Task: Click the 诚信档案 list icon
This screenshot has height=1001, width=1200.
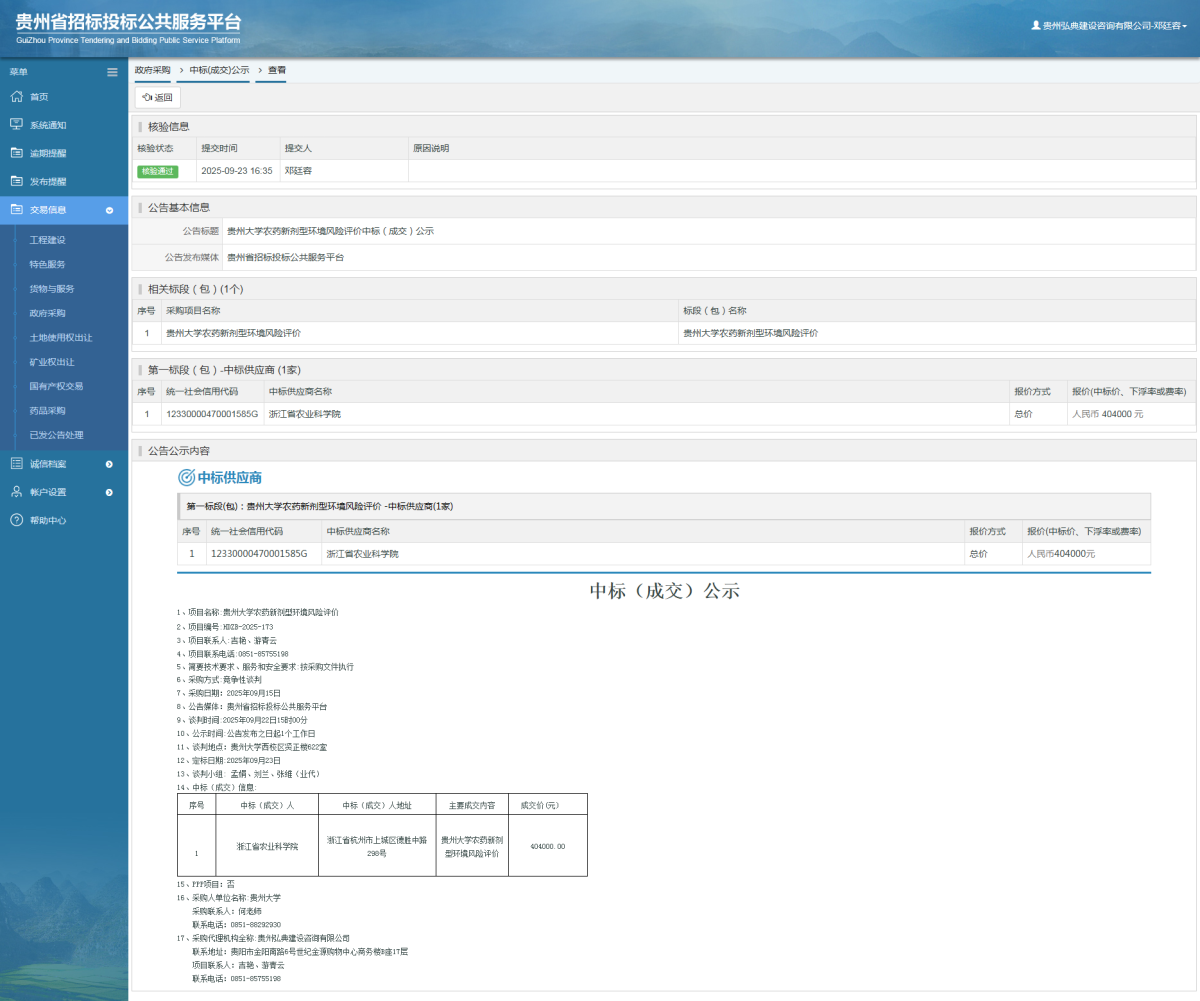Action: [16, 464]
